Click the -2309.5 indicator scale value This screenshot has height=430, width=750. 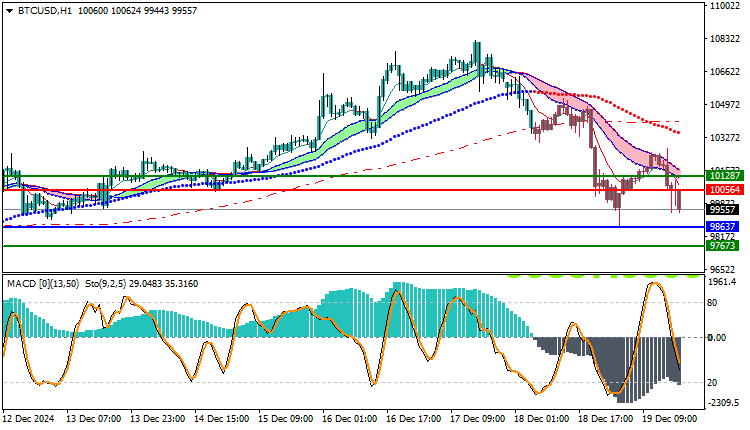pyautogui.click(x=723, y=402)
